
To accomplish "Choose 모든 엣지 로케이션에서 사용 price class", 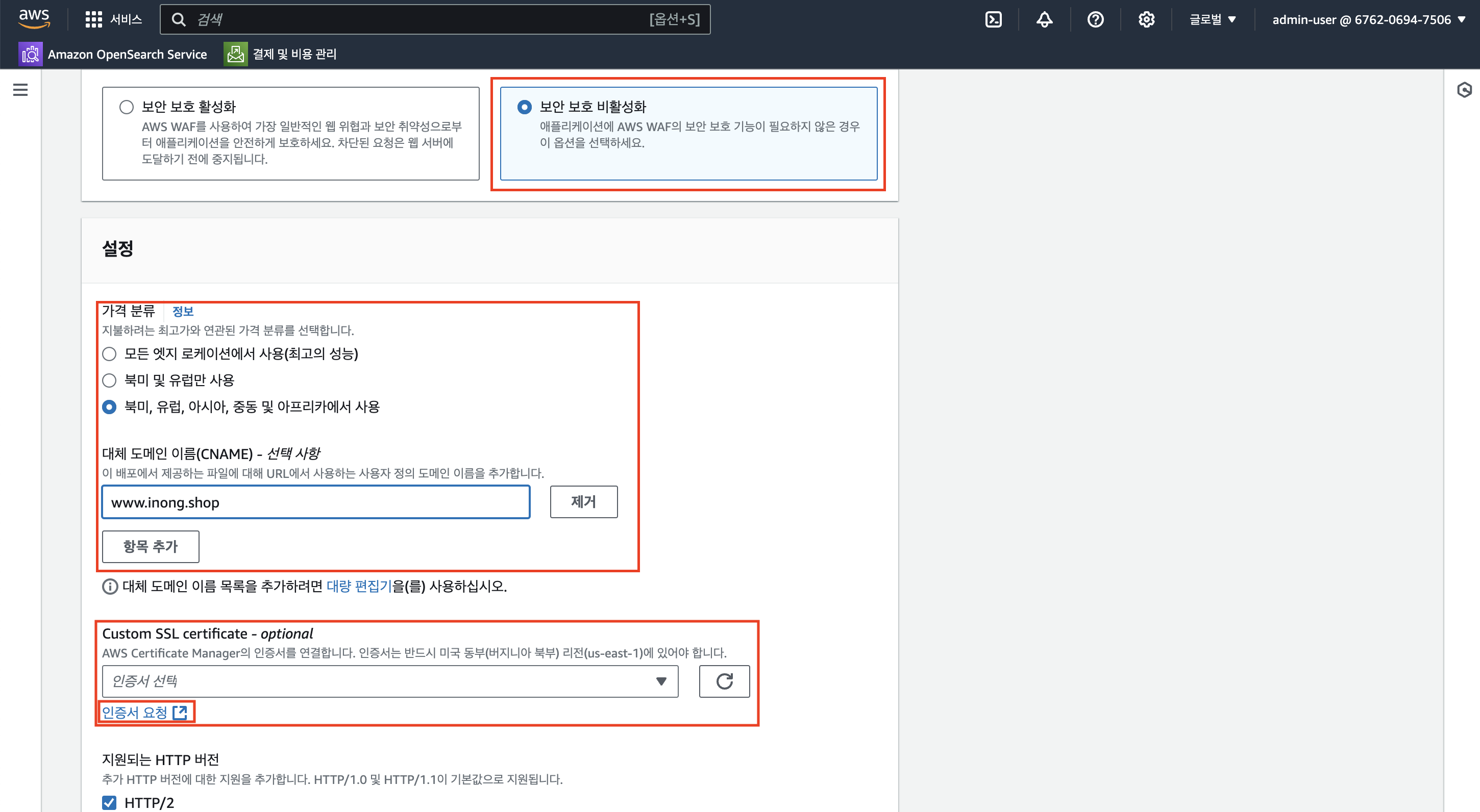I will tap(109, 354).
